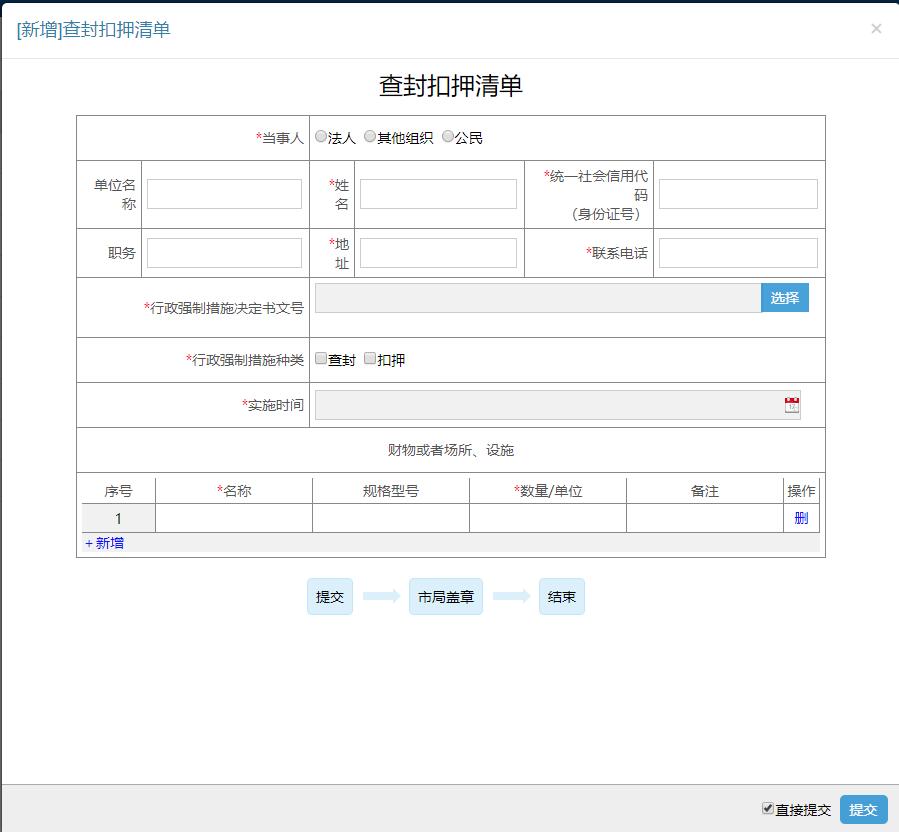Focus the 职务 input field
Image resolution: width=899 pixels, height=832 pixels.
[224, 253]
